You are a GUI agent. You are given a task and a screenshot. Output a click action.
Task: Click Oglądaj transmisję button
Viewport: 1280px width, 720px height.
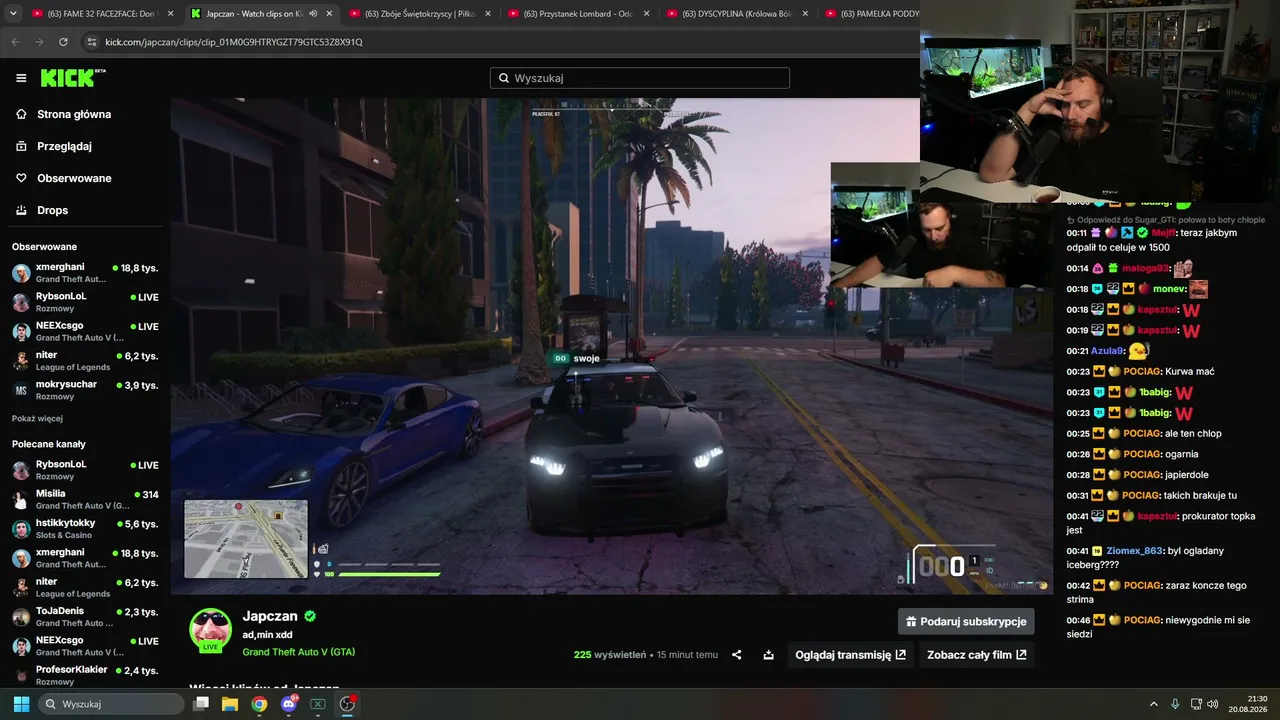tap(850, 655)
